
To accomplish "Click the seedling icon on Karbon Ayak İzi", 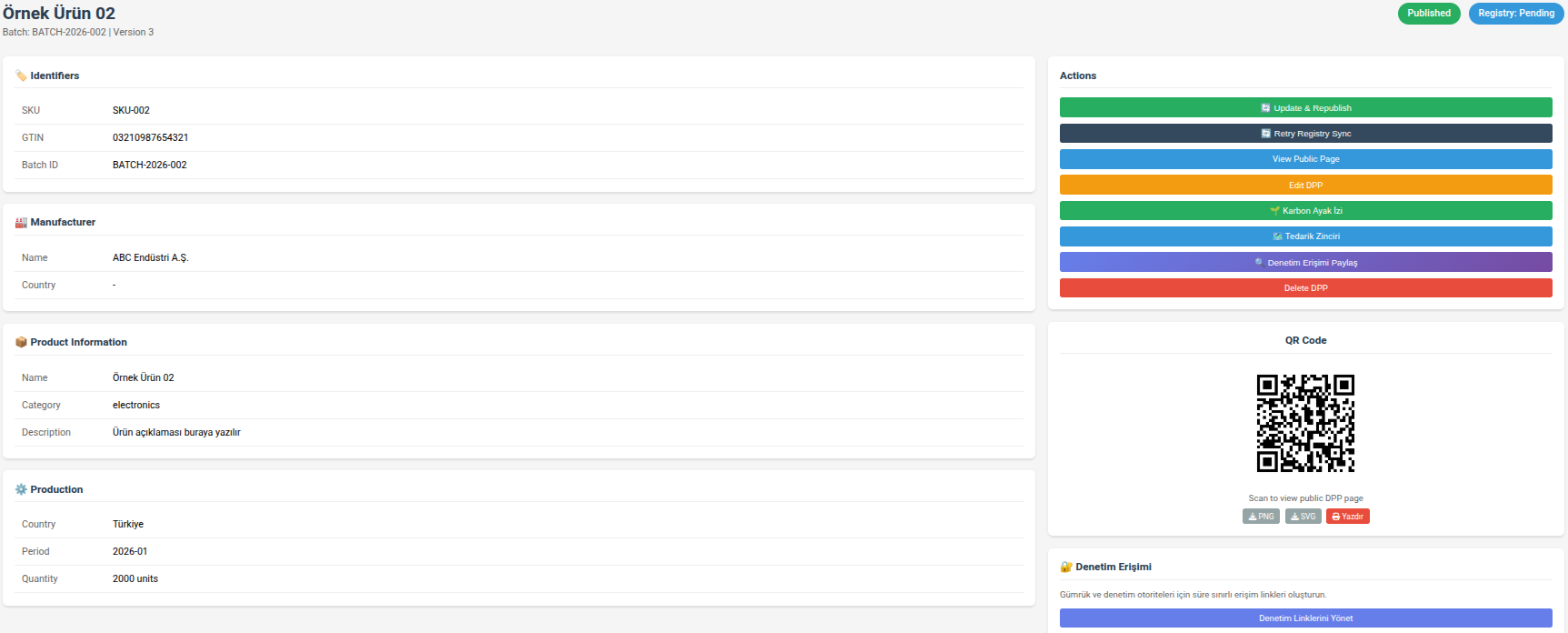I will pos(1274,210).
